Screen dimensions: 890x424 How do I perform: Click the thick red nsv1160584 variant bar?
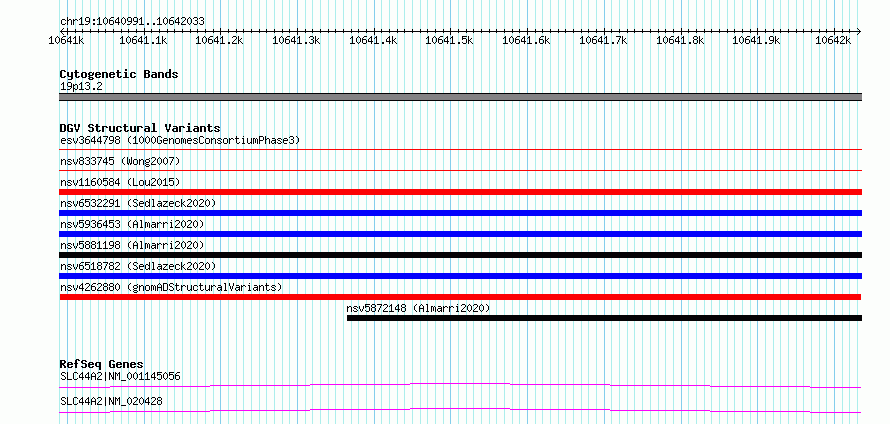[x=461, y=192]
